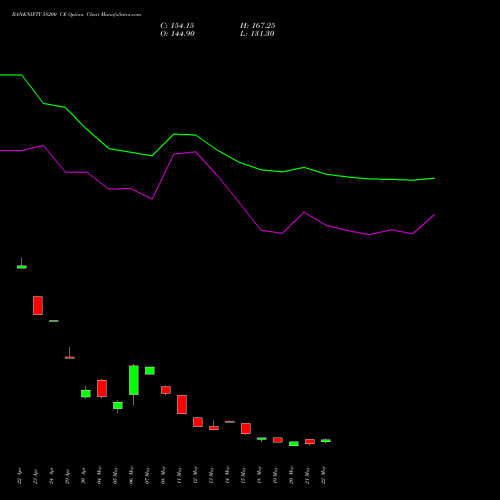500x500 pixels.
Task: Select the close value C: 154.15
Action: (x=177, y=26)
